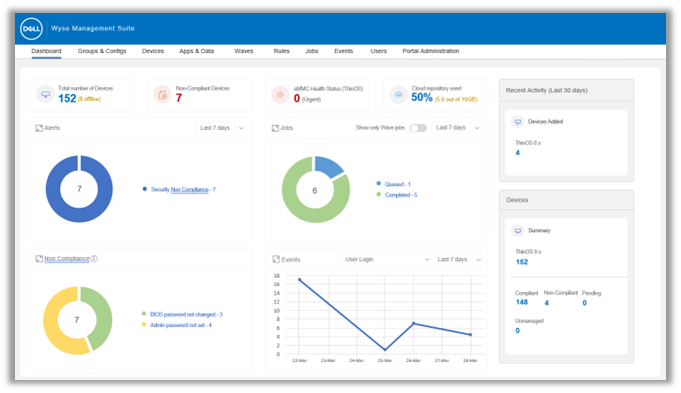Open Alerts panel expand icon
Viewport: 681px width, 393px height.
tap(39, 128)
